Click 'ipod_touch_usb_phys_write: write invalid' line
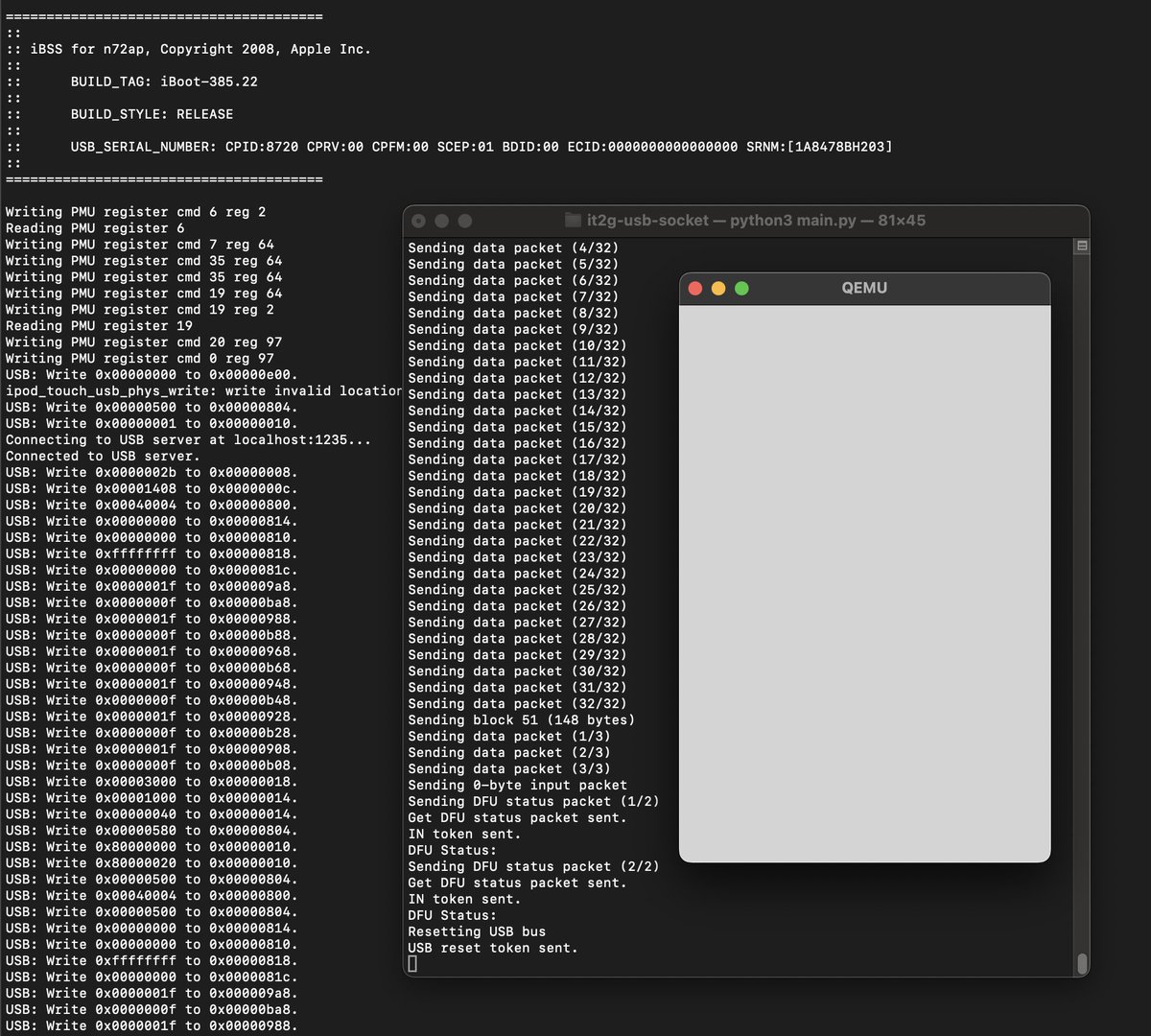 point(203,391)
